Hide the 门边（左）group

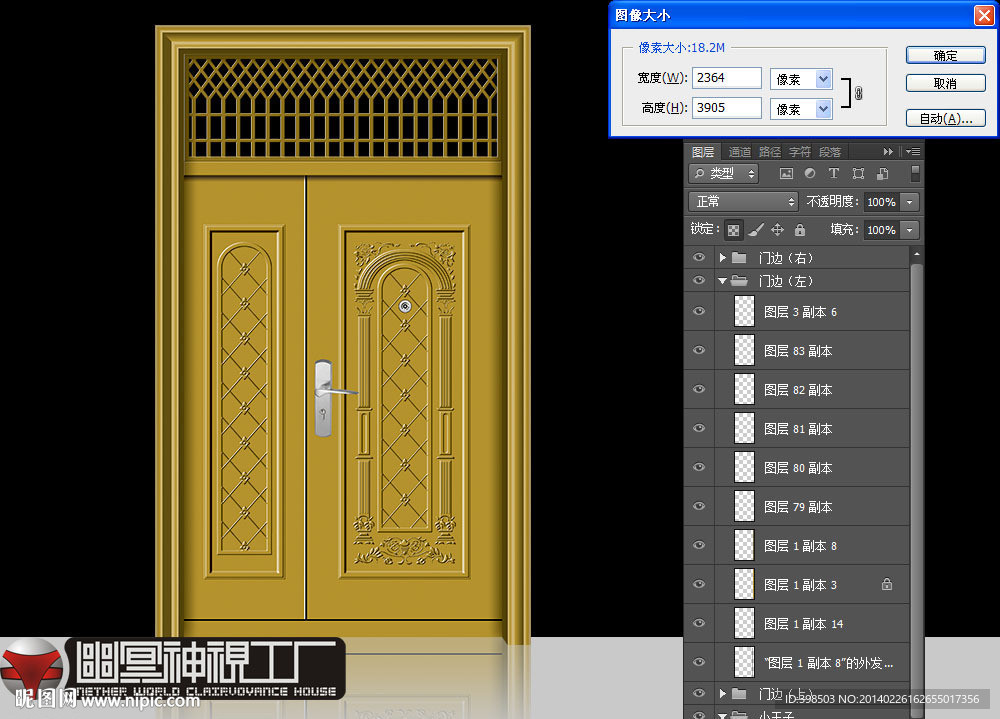click(x=699, y=281)
